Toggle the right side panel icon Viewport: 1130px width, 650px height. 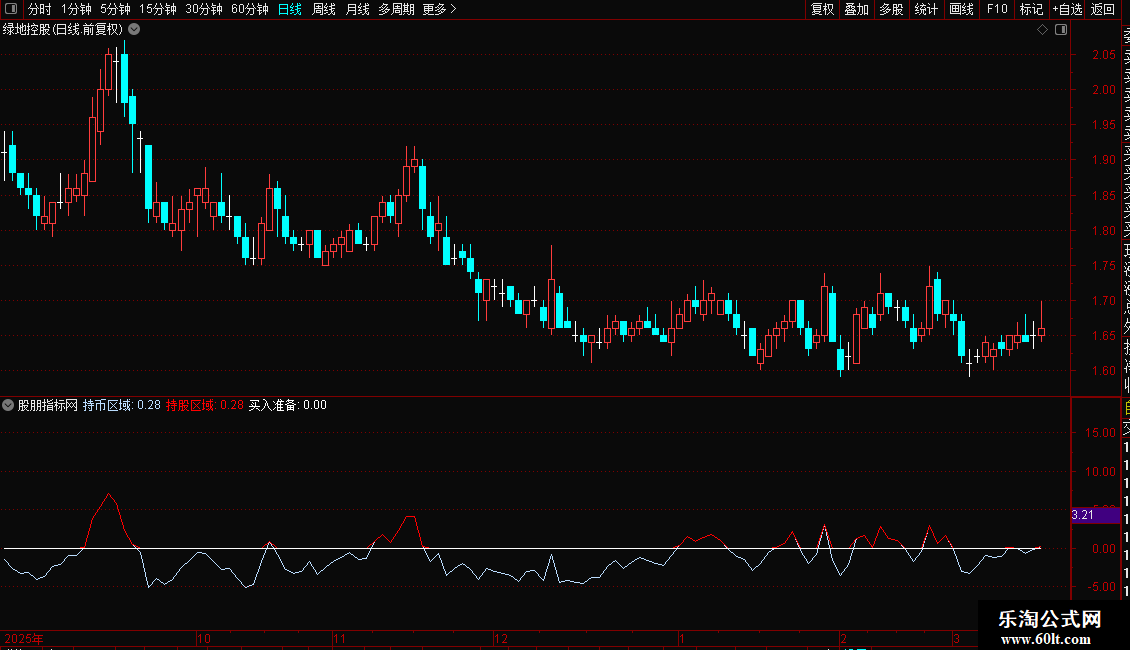click(x=1061, y=30)
